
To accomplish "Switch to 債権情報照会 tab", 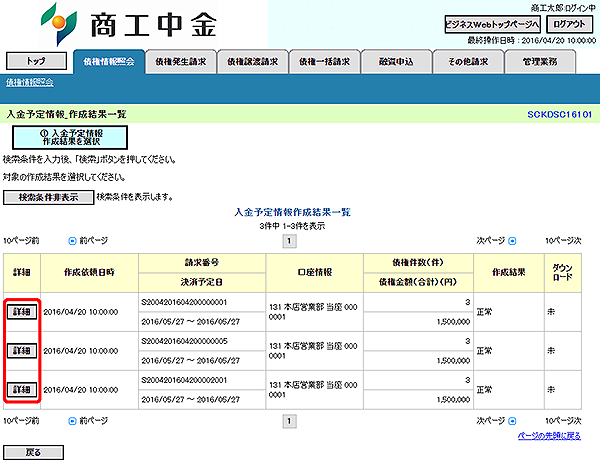I will coord(109,62).
